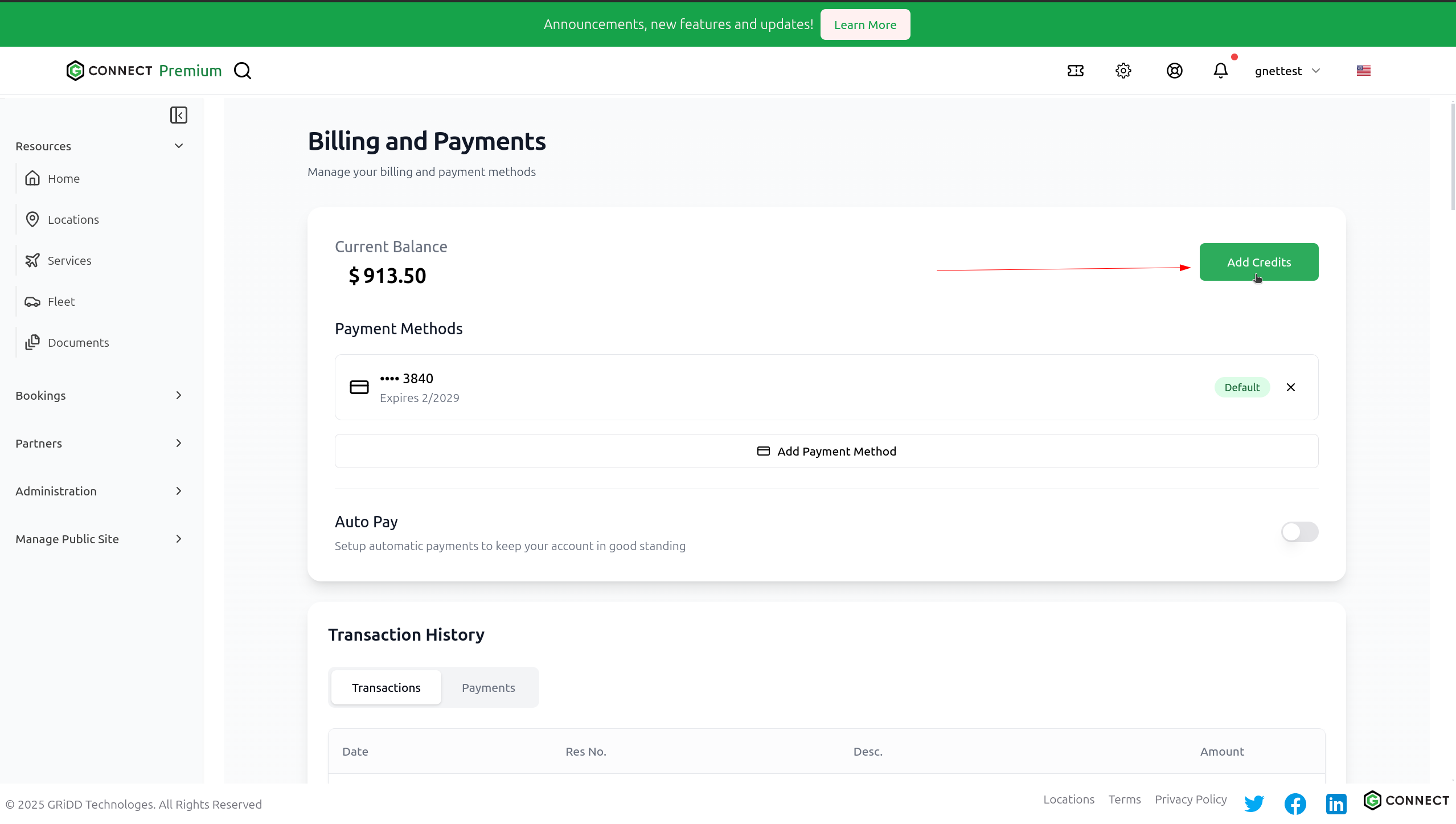Image resolution: width=1456 pixels, height=824 pixels.
Task: Click the search magnifier icon
Action: [243, 71]
